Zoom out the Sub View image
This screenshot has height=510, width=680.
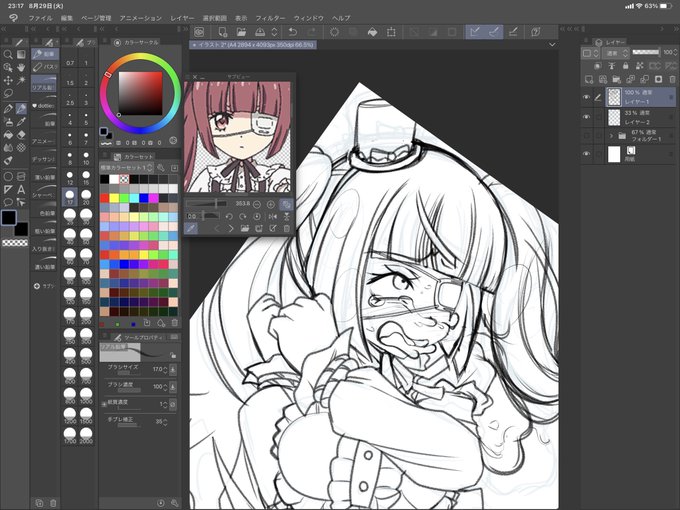pyautogui.click(x=257, y=204)
